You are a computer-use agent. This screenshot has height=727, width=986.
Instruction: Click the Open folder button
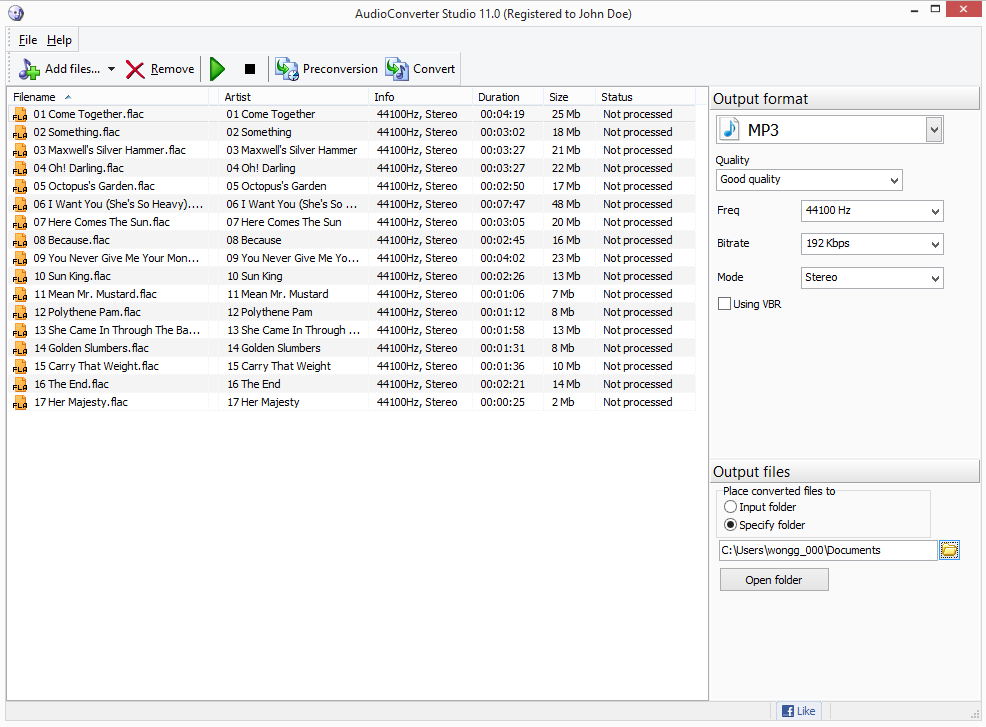tap(774, 579)
